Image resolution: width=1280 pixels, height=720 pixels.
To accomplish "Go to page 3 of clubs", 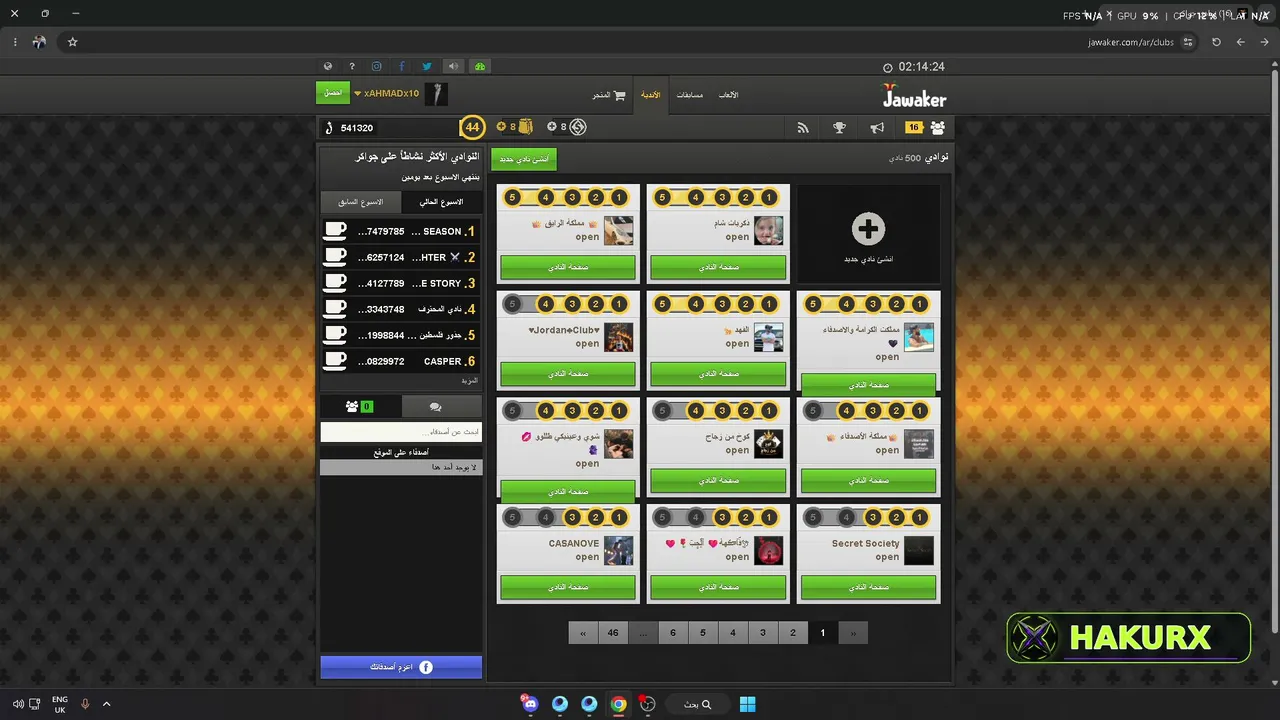I will 763,633.
